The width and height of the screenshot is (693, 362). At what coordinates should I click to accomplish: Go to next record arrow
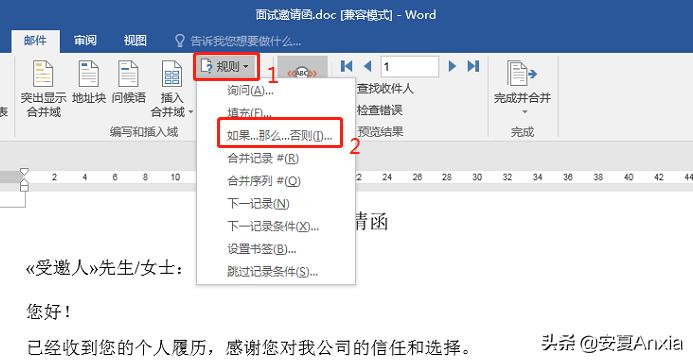(x=452, y=66)
